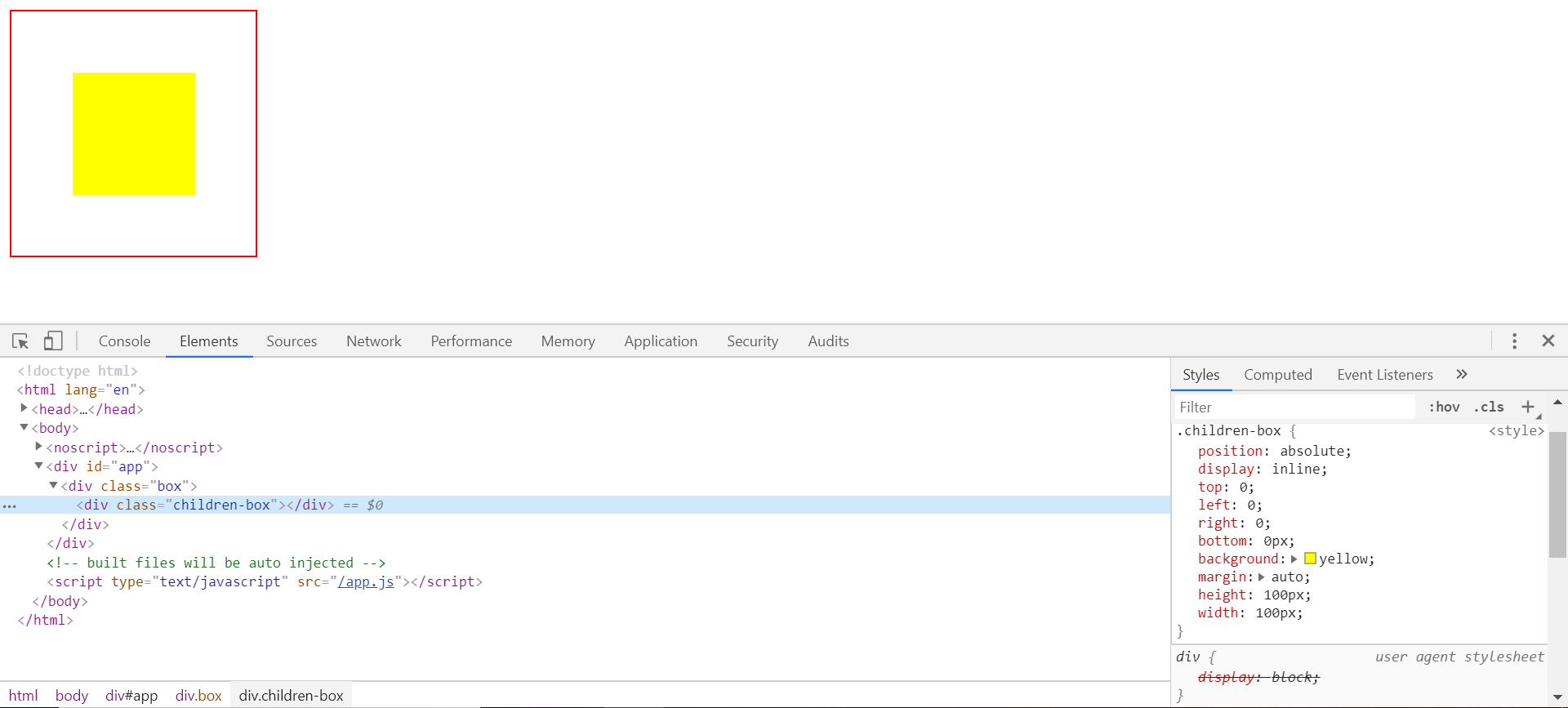Screen dimensions: 1568x708
Task: Toggle the device toolbar icon
Action: tap(53, 341)
